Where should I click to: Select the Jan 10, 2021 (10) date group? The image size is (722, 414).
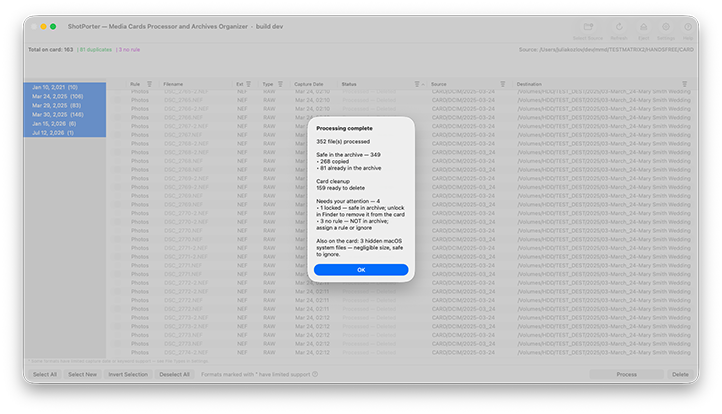64,87
